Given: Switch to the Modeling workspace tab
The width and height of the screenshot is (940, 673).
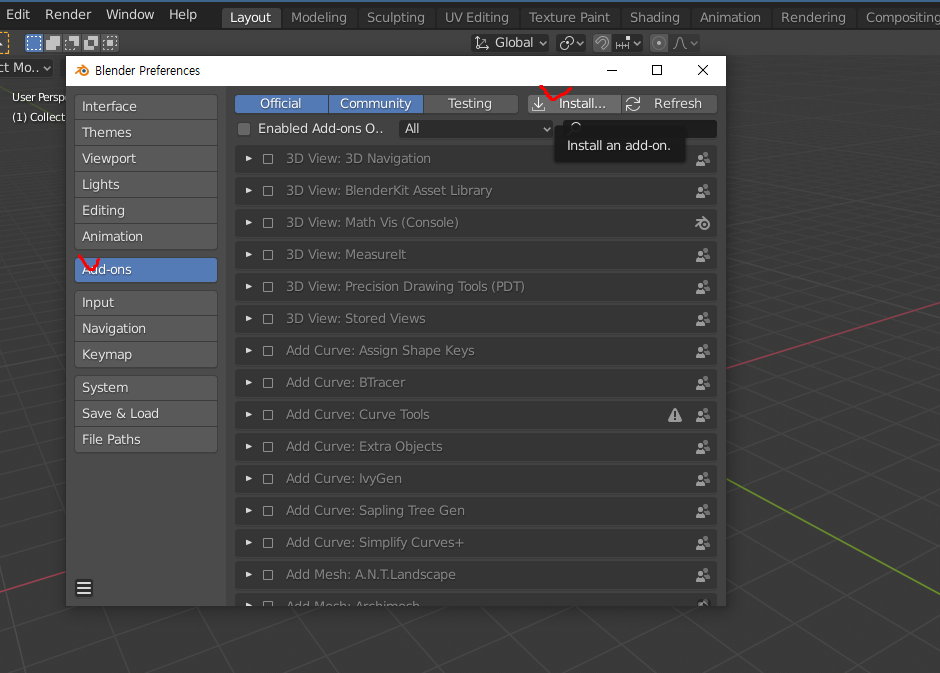Looking at the screenshot, I should coord(319,18).
